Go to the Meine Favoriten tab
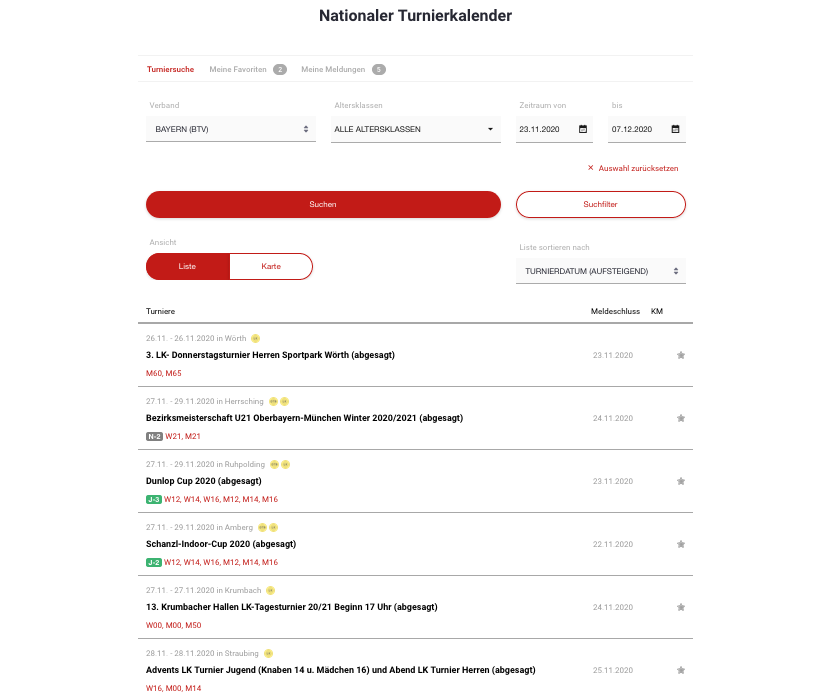The height and width of the screenshot is (699, 838). (239, 69)
